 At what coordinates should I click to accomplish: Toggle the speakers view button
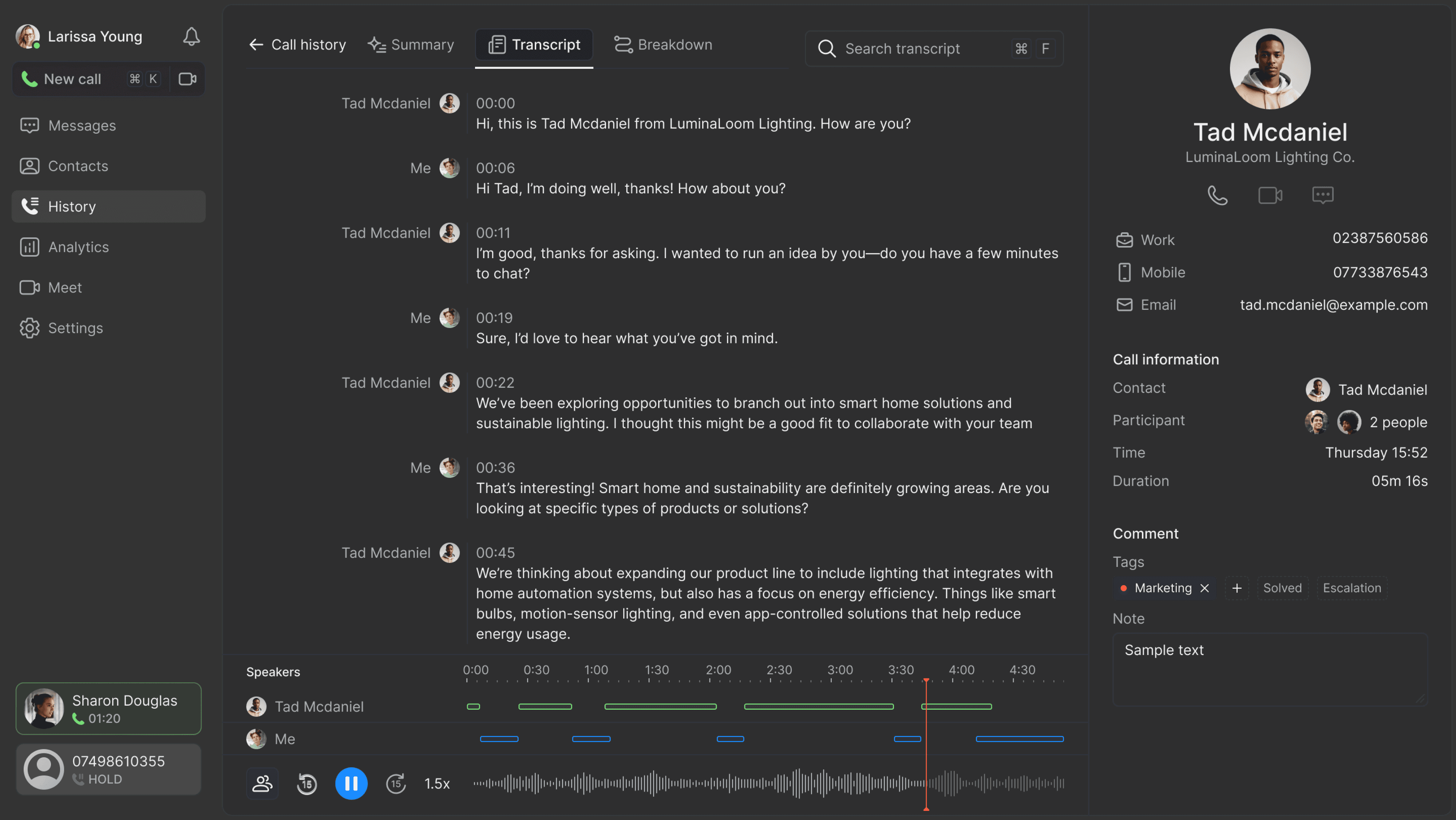(262, 783)
